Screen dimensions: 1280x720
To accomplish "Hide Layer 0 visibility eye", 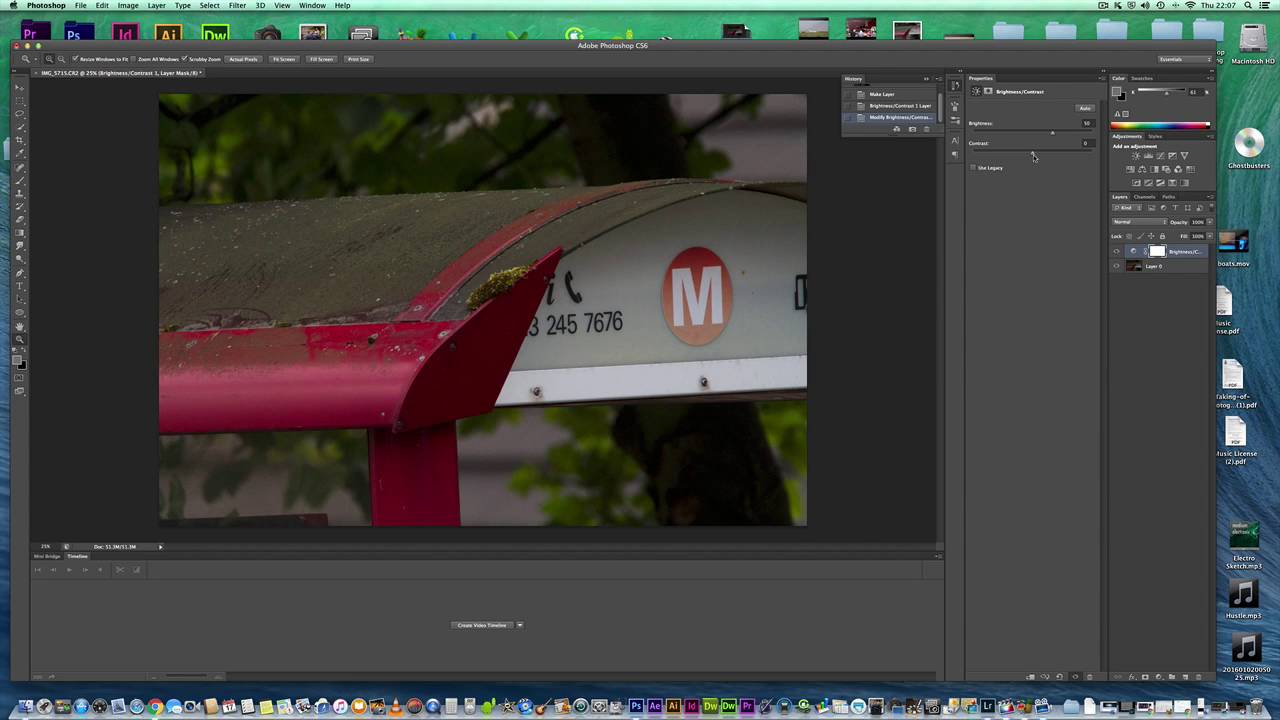I will pyautogui.click(x=1116, y=266).
